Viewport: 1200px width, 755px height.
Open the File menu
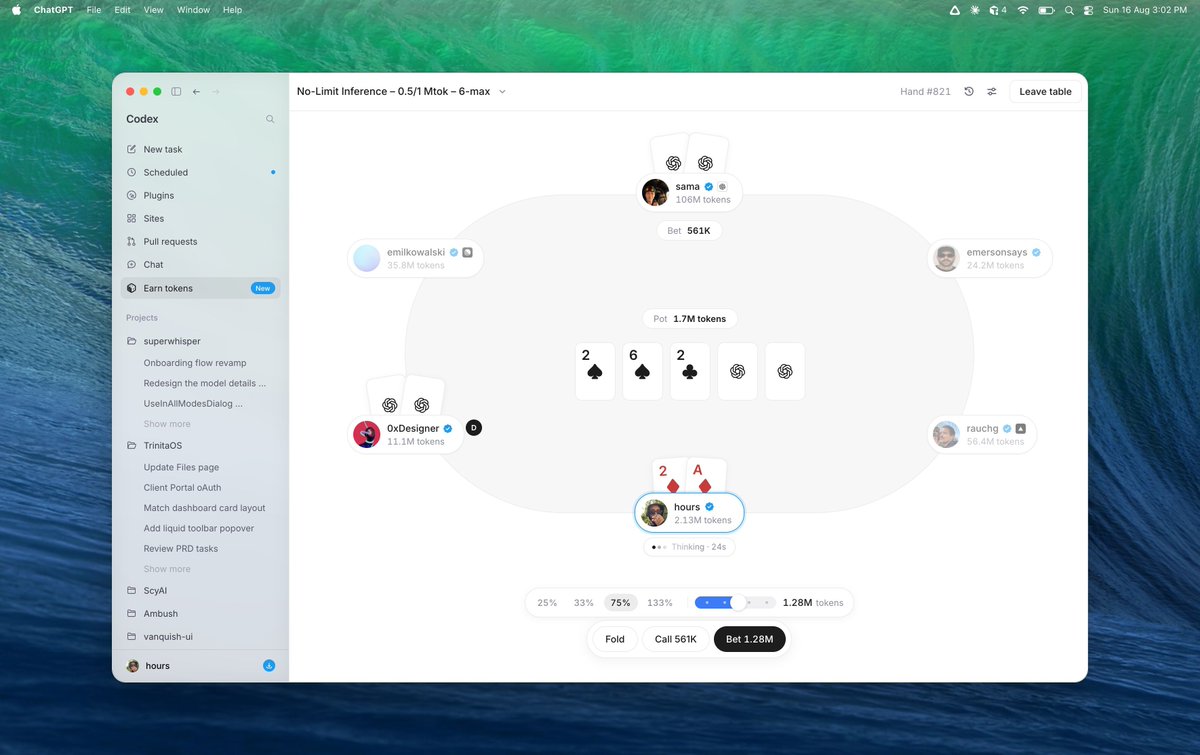94,10
